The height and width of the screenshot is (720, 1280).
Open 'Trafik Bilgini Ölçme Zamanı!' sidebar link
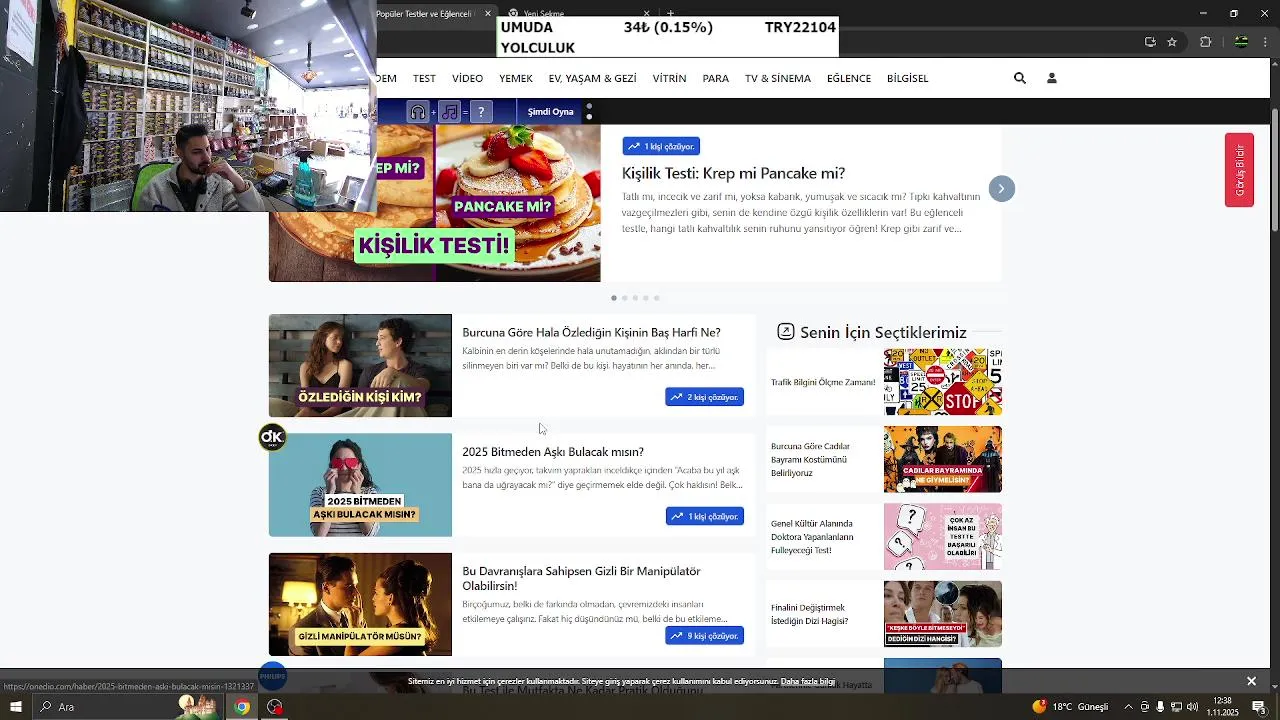tap(823, 382)
